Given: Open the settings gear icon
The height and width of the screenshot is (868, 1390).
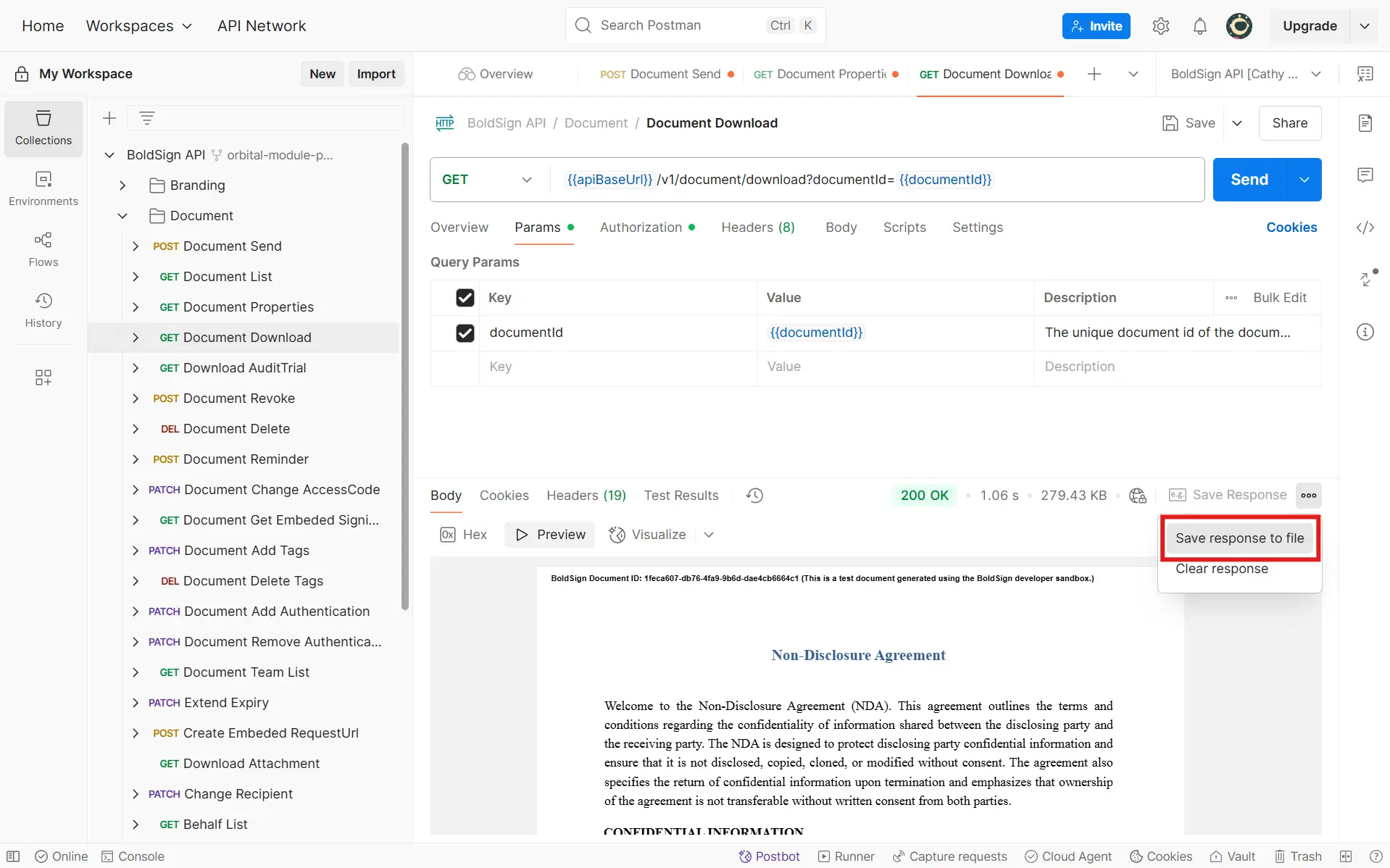Looking at the screenshot, I should click(1161, 26).
